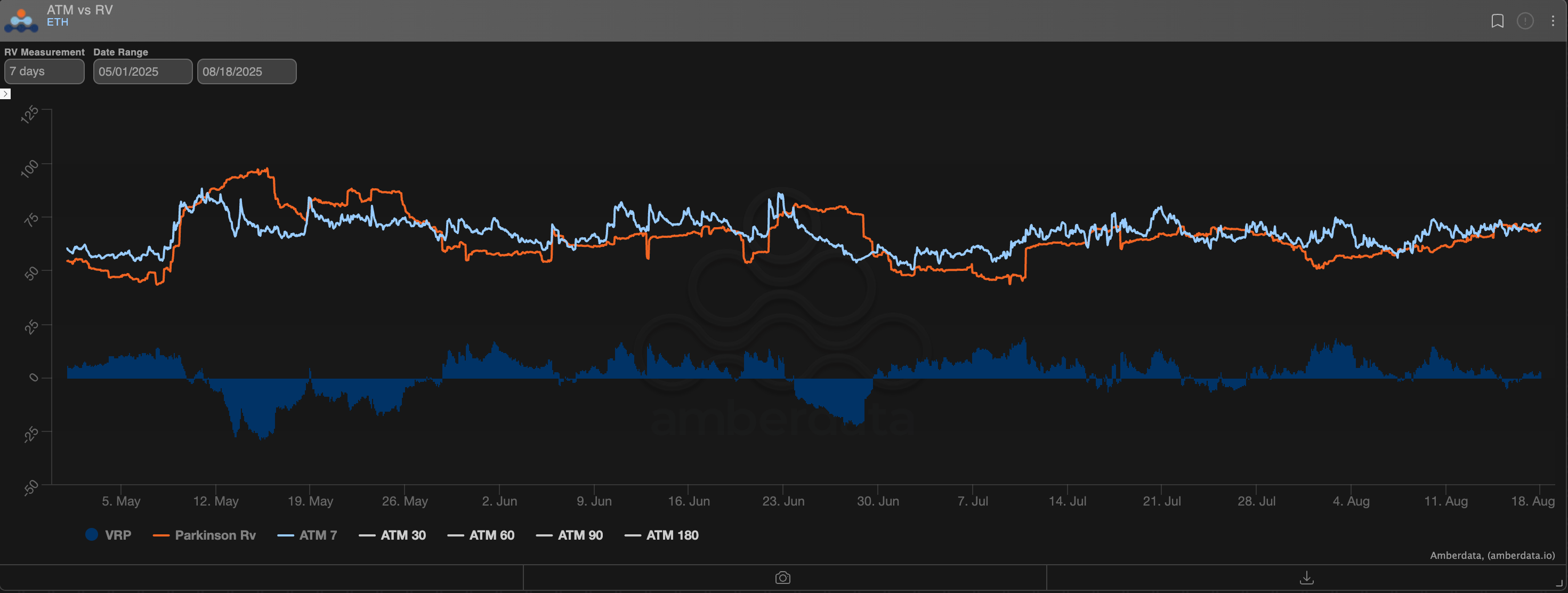This screenshot has height=593, width=1568.
Task: Click the camera screenshot icon
Action: click(783, 577)
